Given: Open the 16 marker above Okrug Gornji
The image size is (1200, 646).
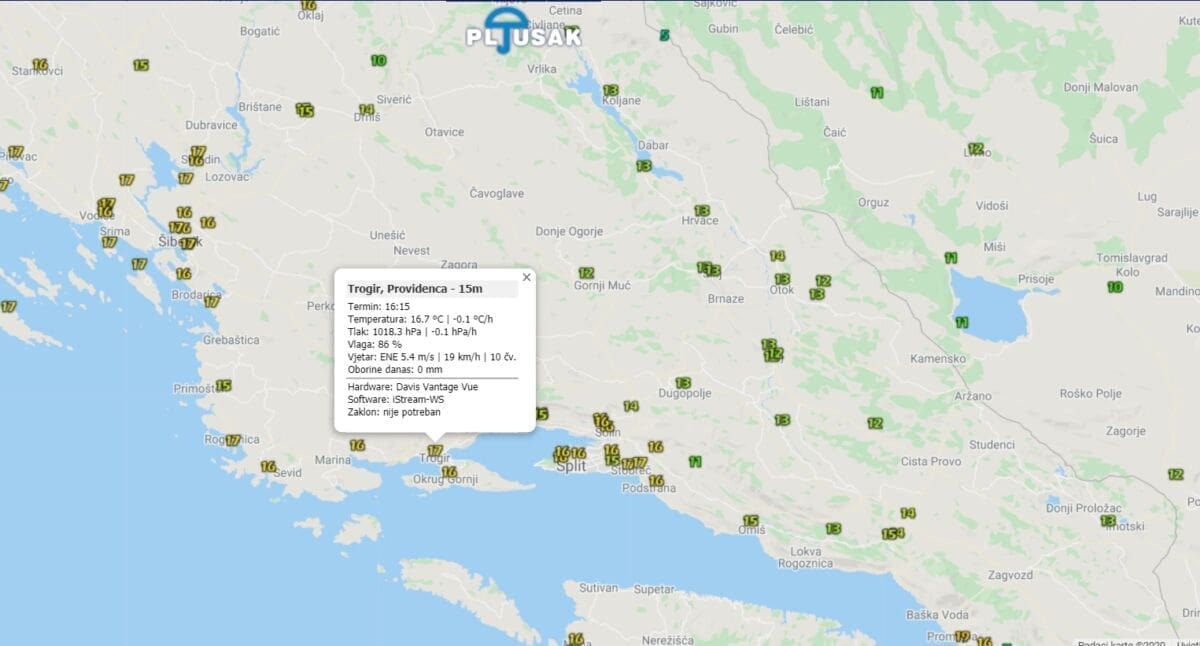Looking at the screenshot, I should point(449,472).
